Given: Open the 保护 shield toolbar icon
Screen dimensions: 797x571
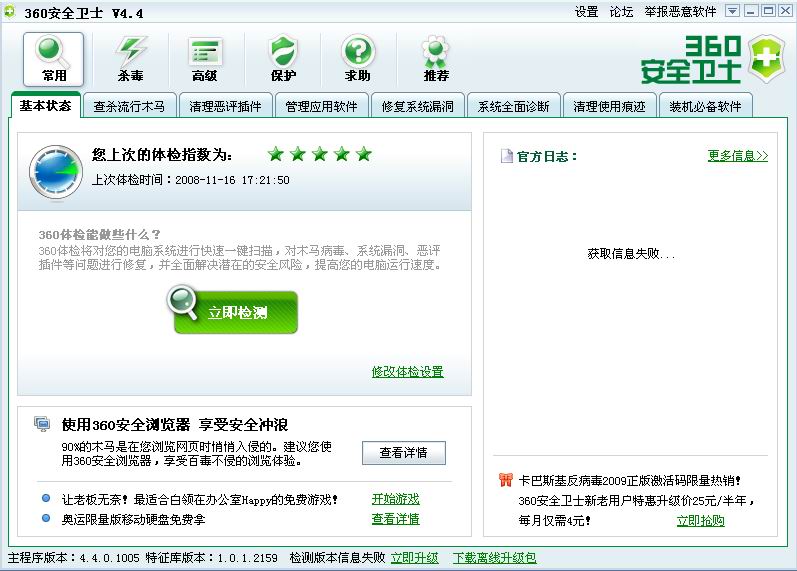Looking at the screenshot, I should [x=283, y=58].
